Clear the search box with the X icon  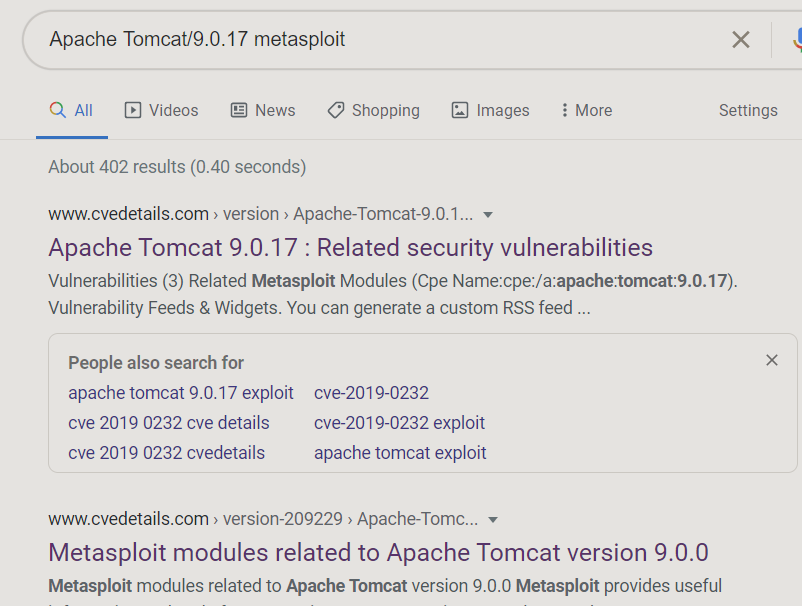tap(740, 40)
